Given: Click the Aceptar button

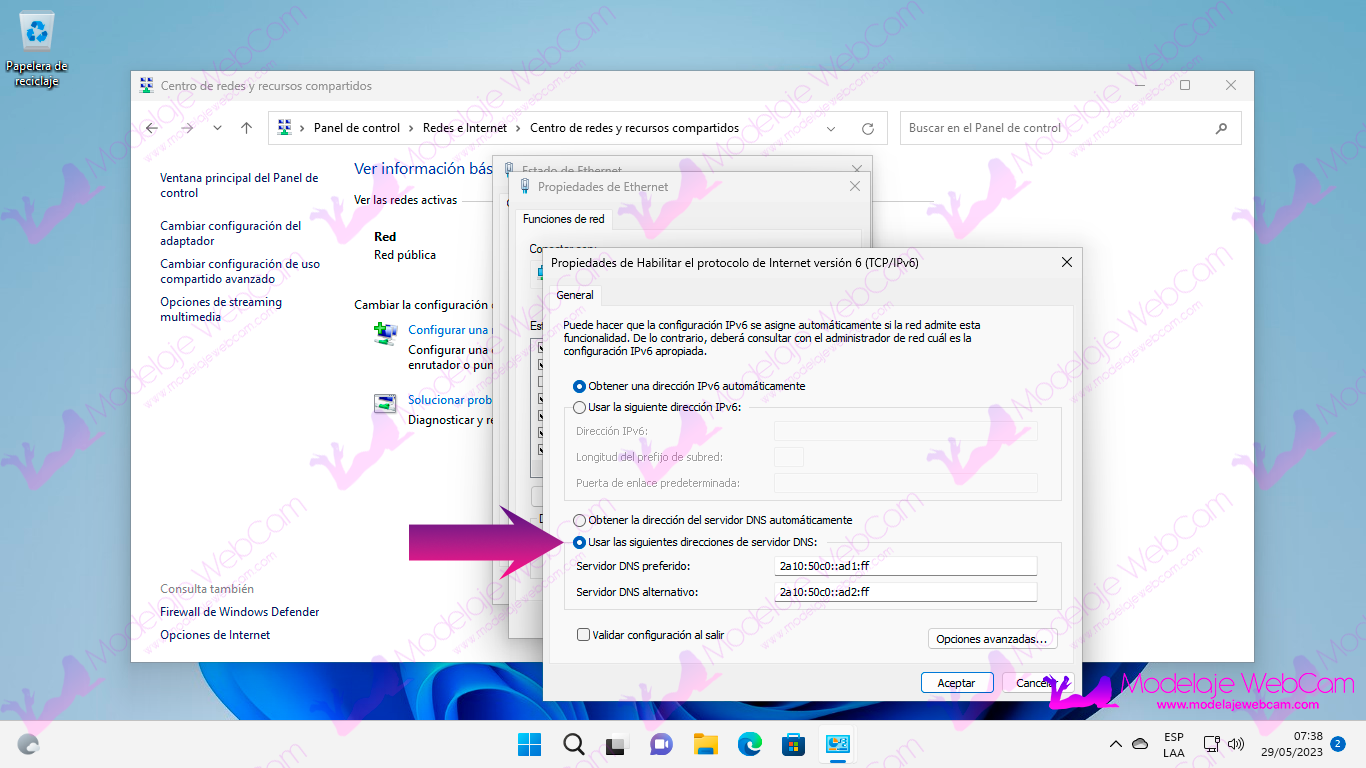Looking at the screenshot, I should pyautogui.click(x=956, y=683).
